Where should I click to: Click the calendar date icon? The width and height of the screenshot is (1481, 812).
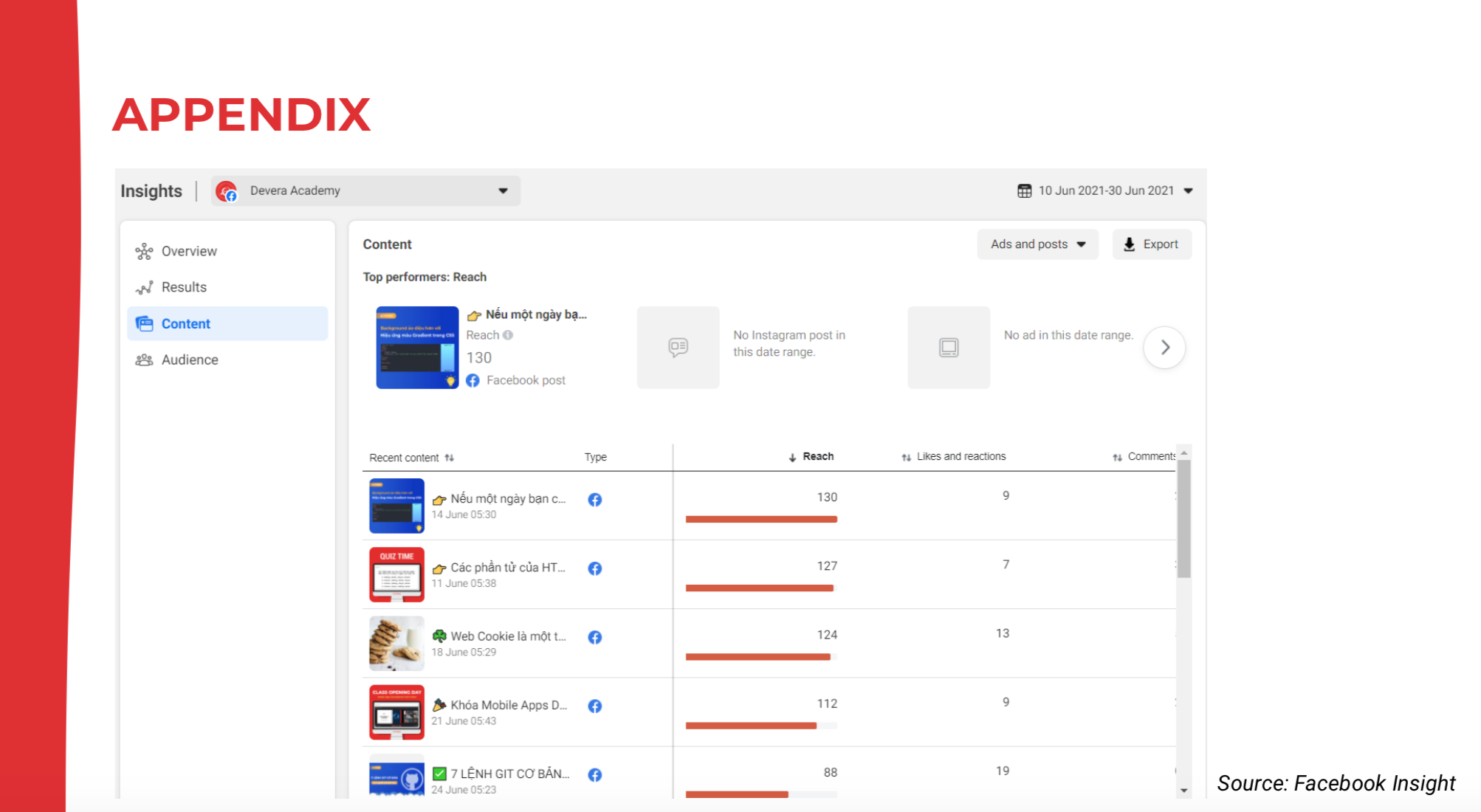[x=1024, y=191]
